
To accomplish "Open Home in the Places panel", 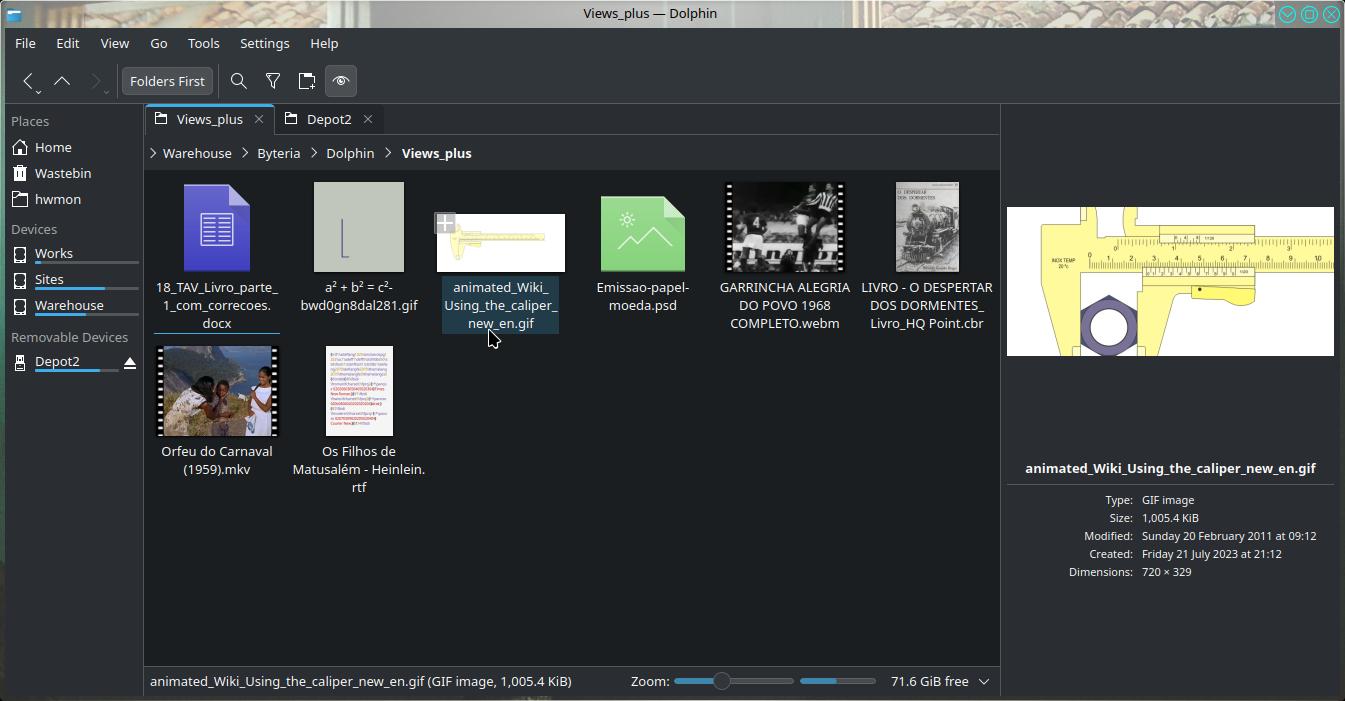I will pyautogui.click(x=53, y=147).
